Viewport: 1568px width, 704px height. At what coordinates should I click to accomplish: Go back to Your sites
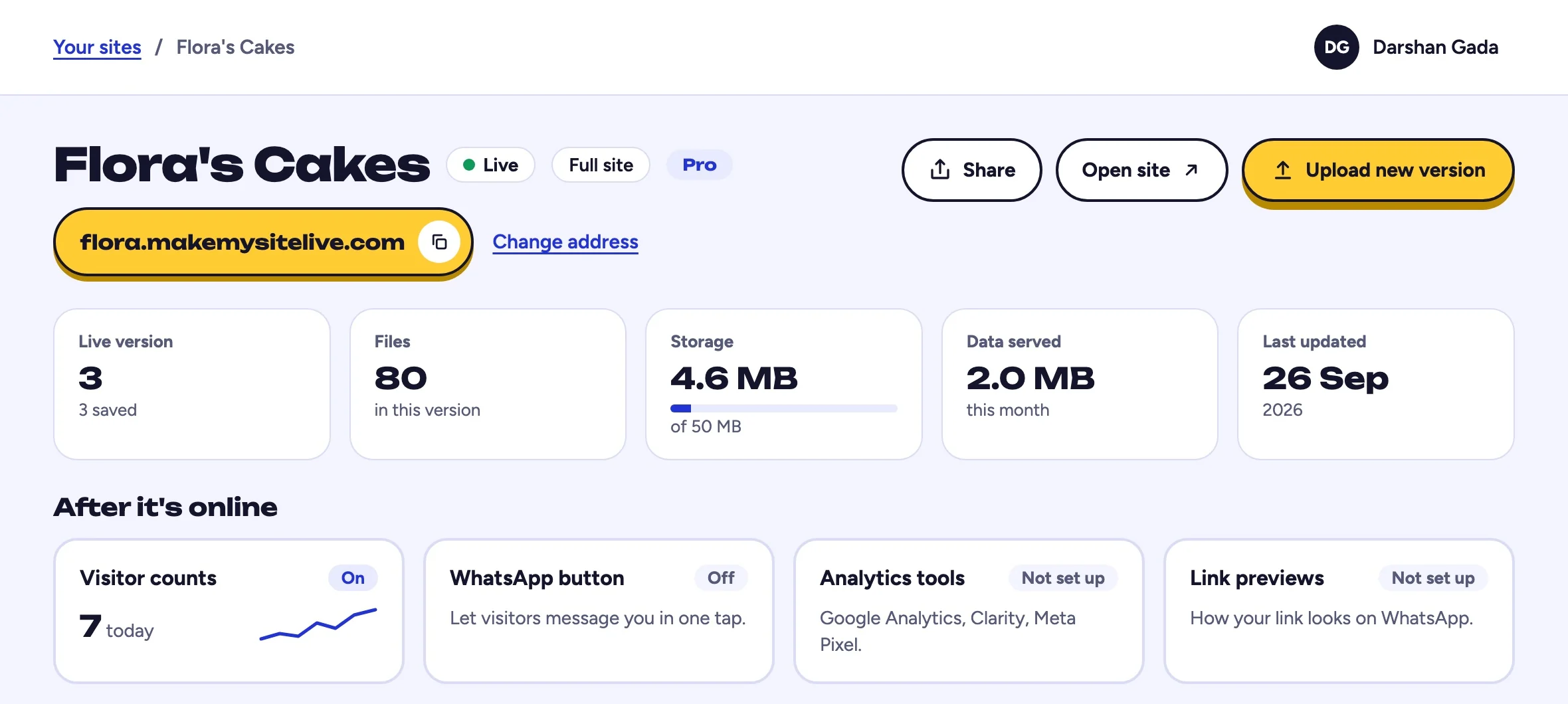(x=97, y=47)
